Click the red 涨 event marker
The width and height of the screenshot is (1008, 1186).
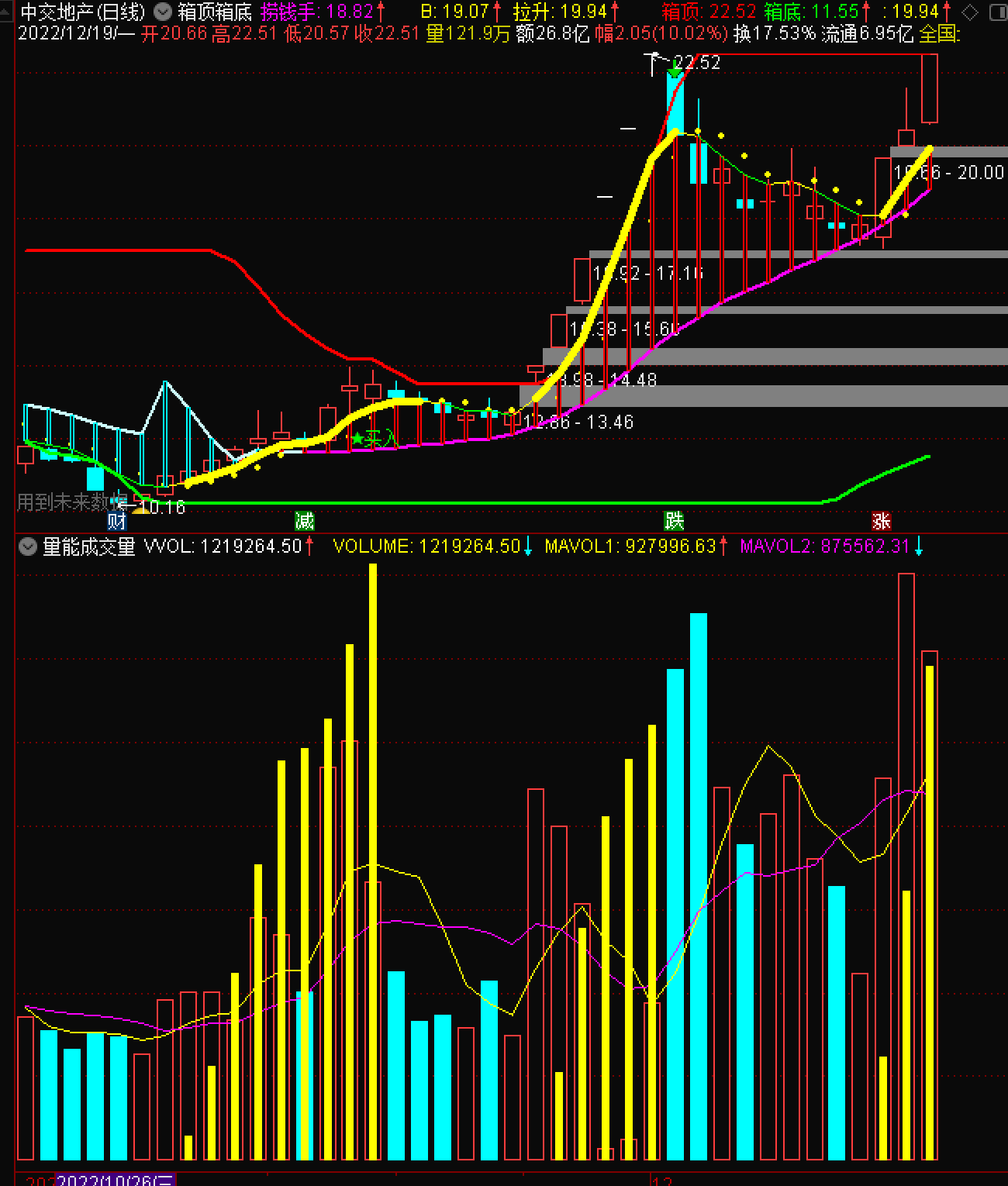click(881, 521)
